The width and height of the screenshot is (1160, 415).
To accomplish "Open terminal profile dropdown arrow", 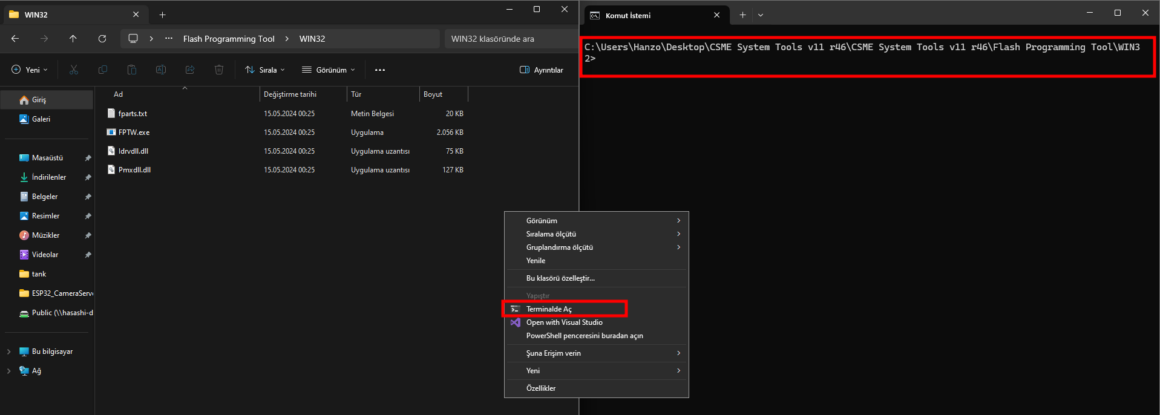I will [x=761, y=15].
